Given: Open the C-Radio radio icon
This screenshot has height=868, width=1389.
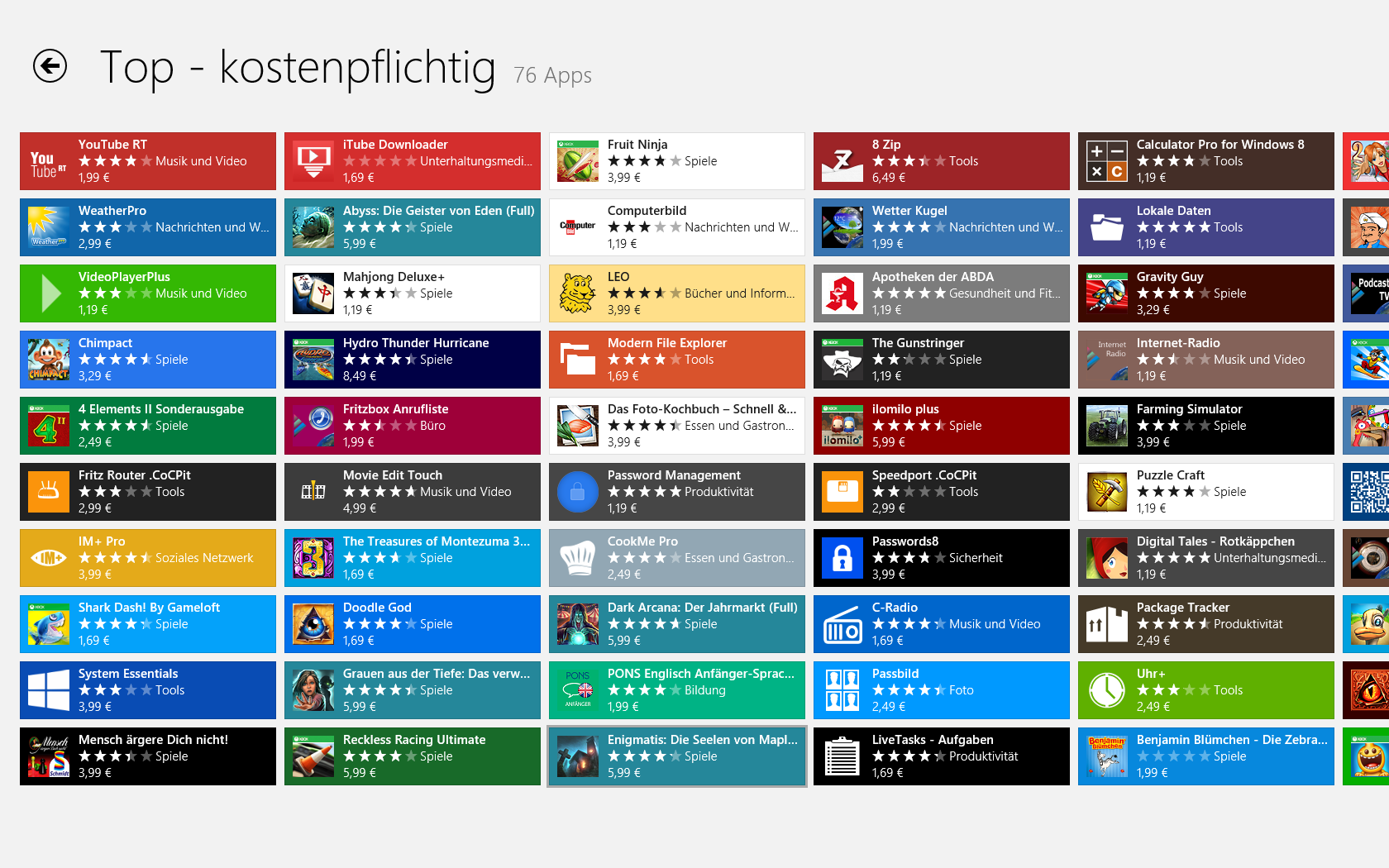Looking at the screenshot, I should (842, 624).
